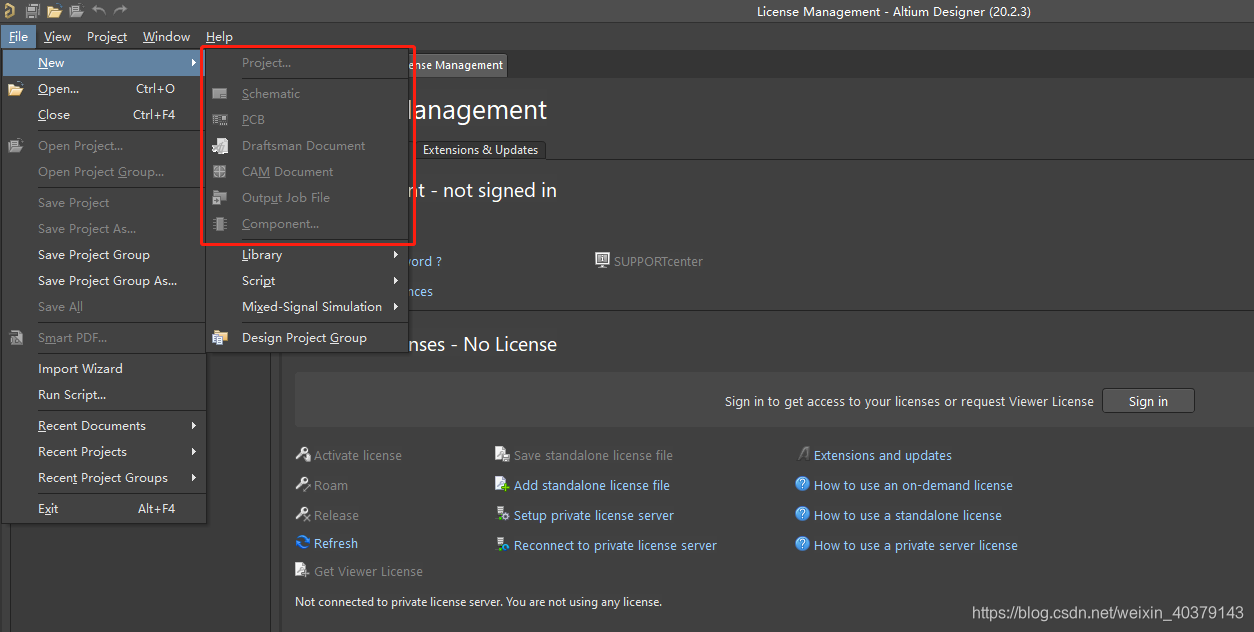Click the question icon for on-demand license help
The image size is (1254, 632).
tap(802, 485)
